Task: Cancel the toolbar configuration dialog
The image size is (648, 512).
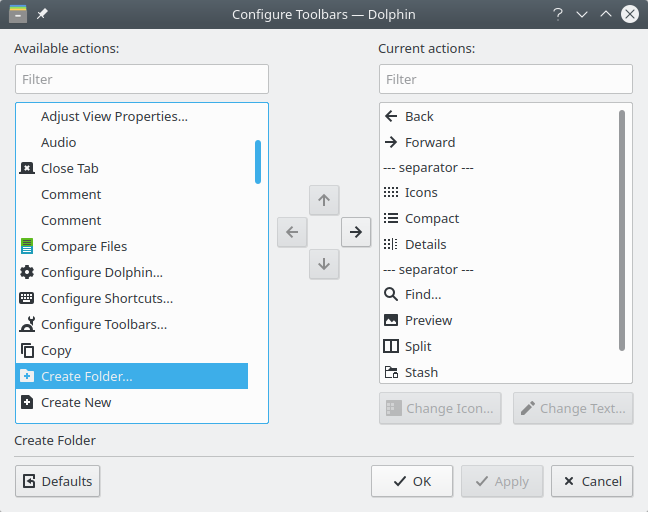Action: point(592,481)
